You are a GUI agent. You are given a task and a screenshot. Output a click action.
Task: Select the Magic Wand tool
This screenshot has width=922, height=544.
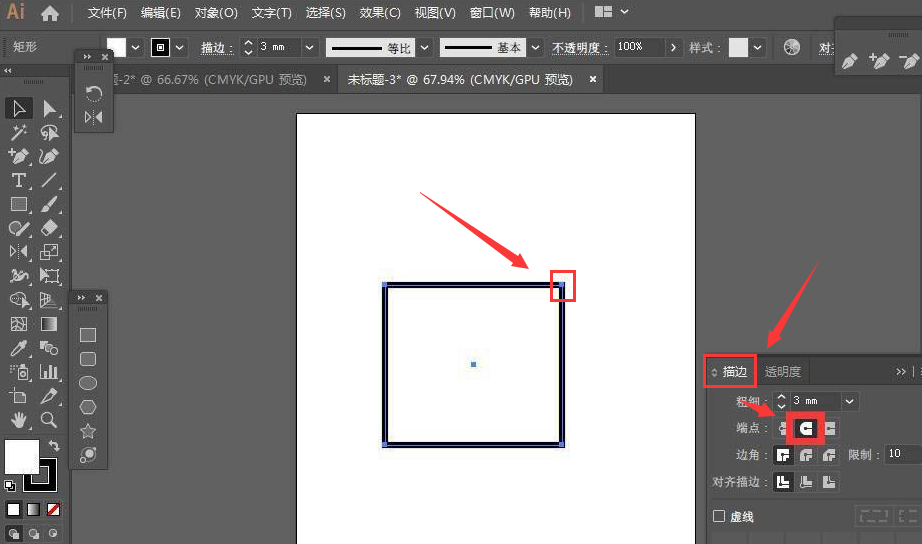coord(18,133)
